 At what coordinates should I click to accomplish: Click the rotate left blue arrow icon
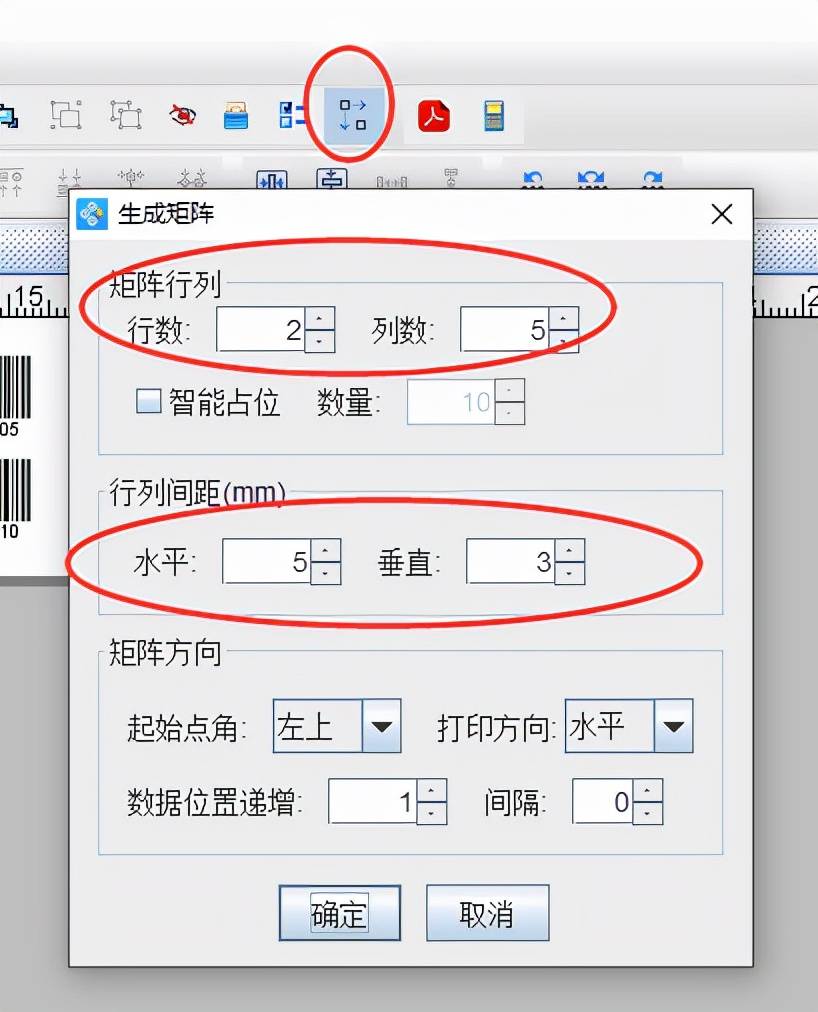click(x=533, y=179)
